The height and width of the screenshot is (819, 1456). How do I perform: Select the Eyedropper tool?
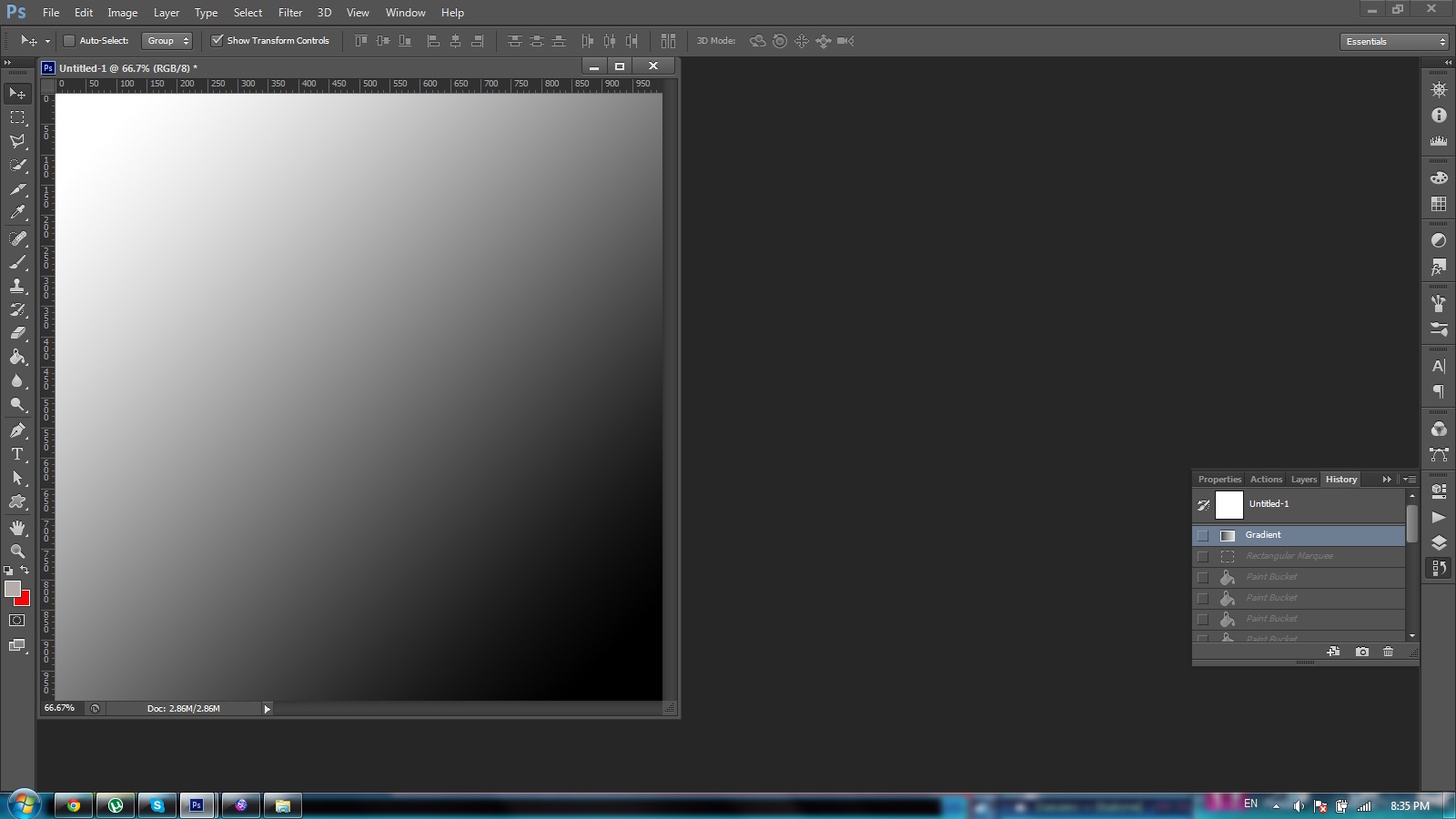click(17, 213)
